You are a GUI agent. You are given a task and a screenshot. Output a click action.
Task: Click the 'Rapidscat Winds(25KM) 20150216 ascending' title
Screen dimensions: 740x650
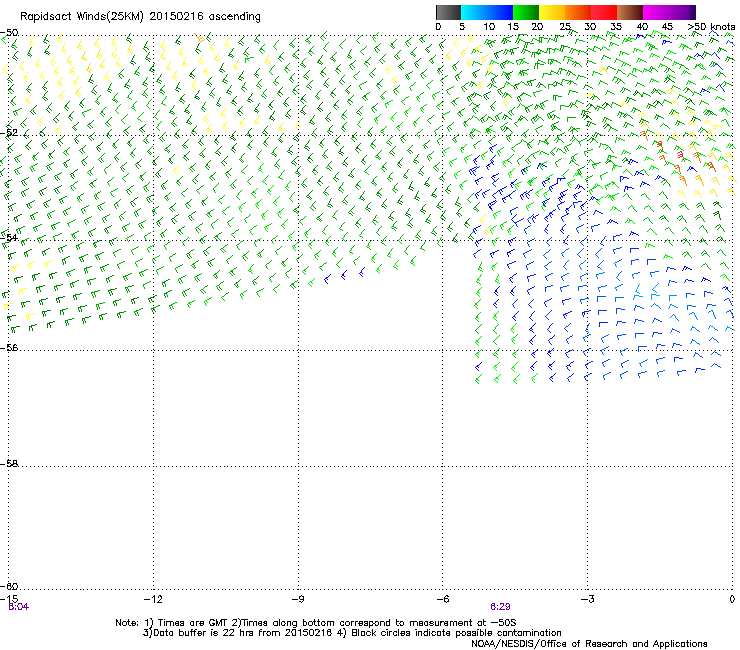[140, 17]
